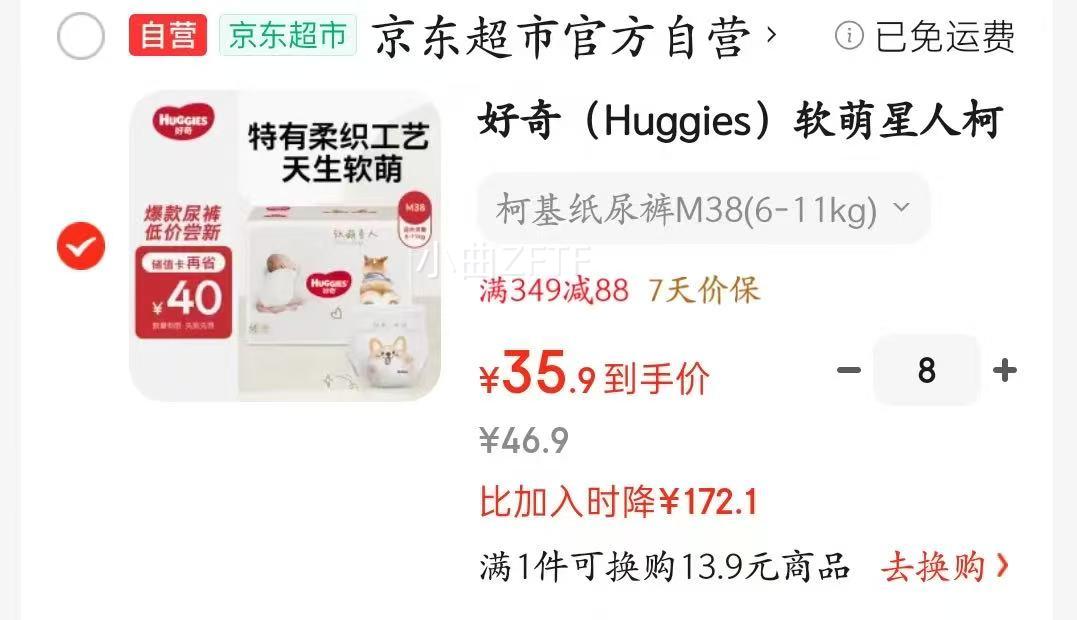
Task: Select the 京东超市官方自营 store checkbox
Action: (x=81, y=36)
